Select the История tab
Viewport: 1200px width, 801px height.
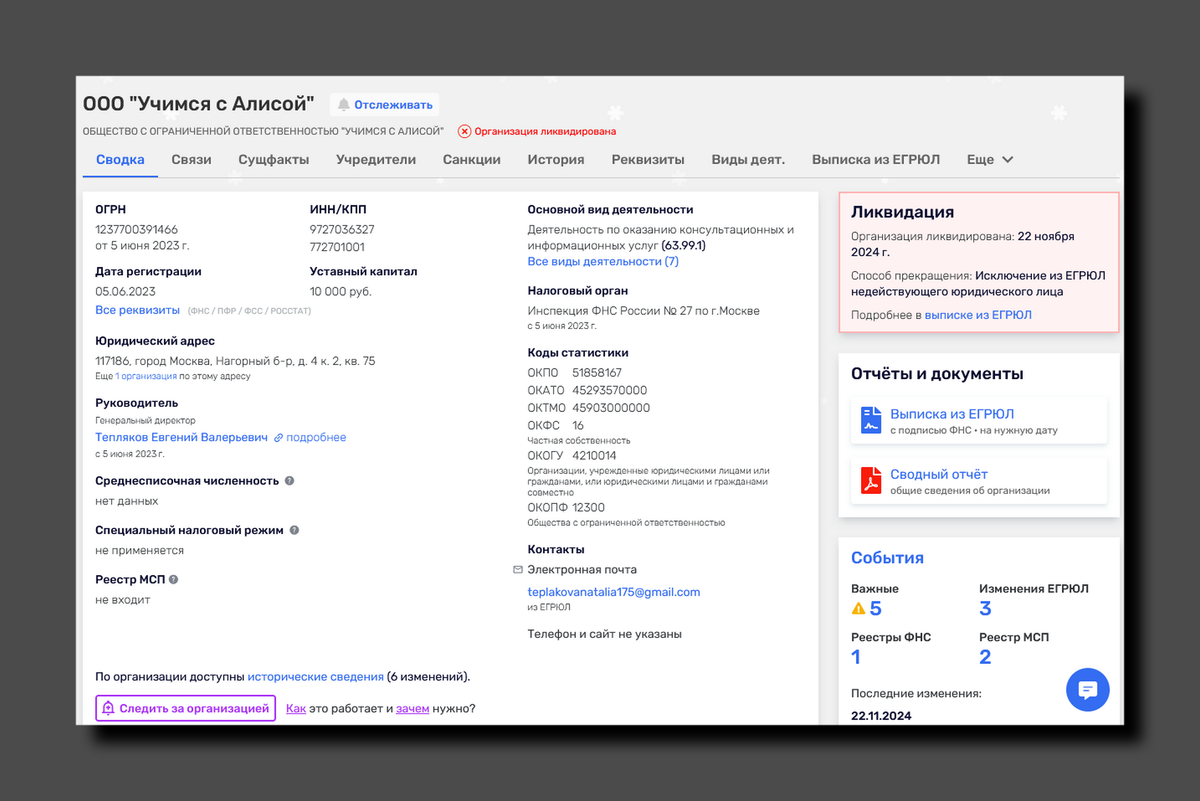click(556, 159)
